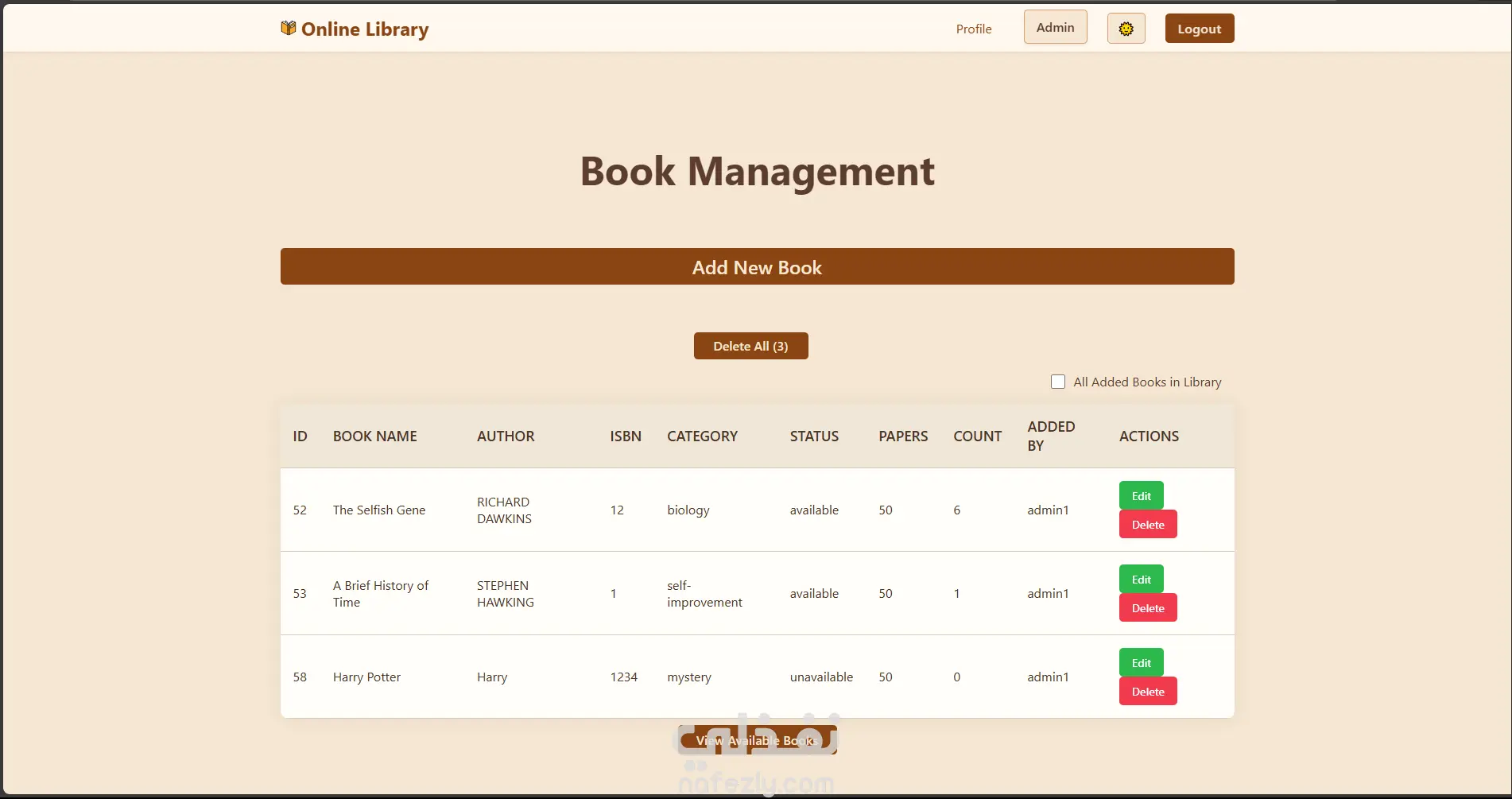Click the self-improvement category cell
Viewport: 1512px width, 799px height.
point(704,593)
